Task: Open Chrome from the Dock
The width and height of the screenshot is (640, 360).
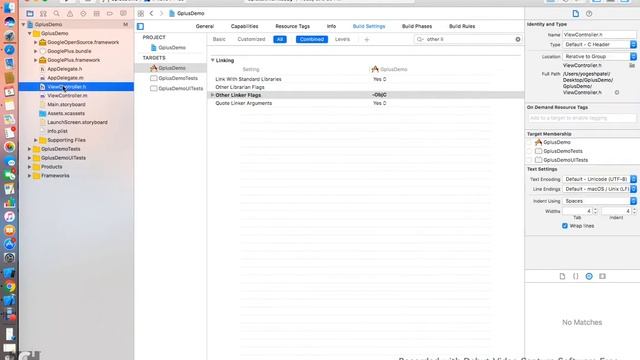Action: pyautogui.click(x=10, y=287)
